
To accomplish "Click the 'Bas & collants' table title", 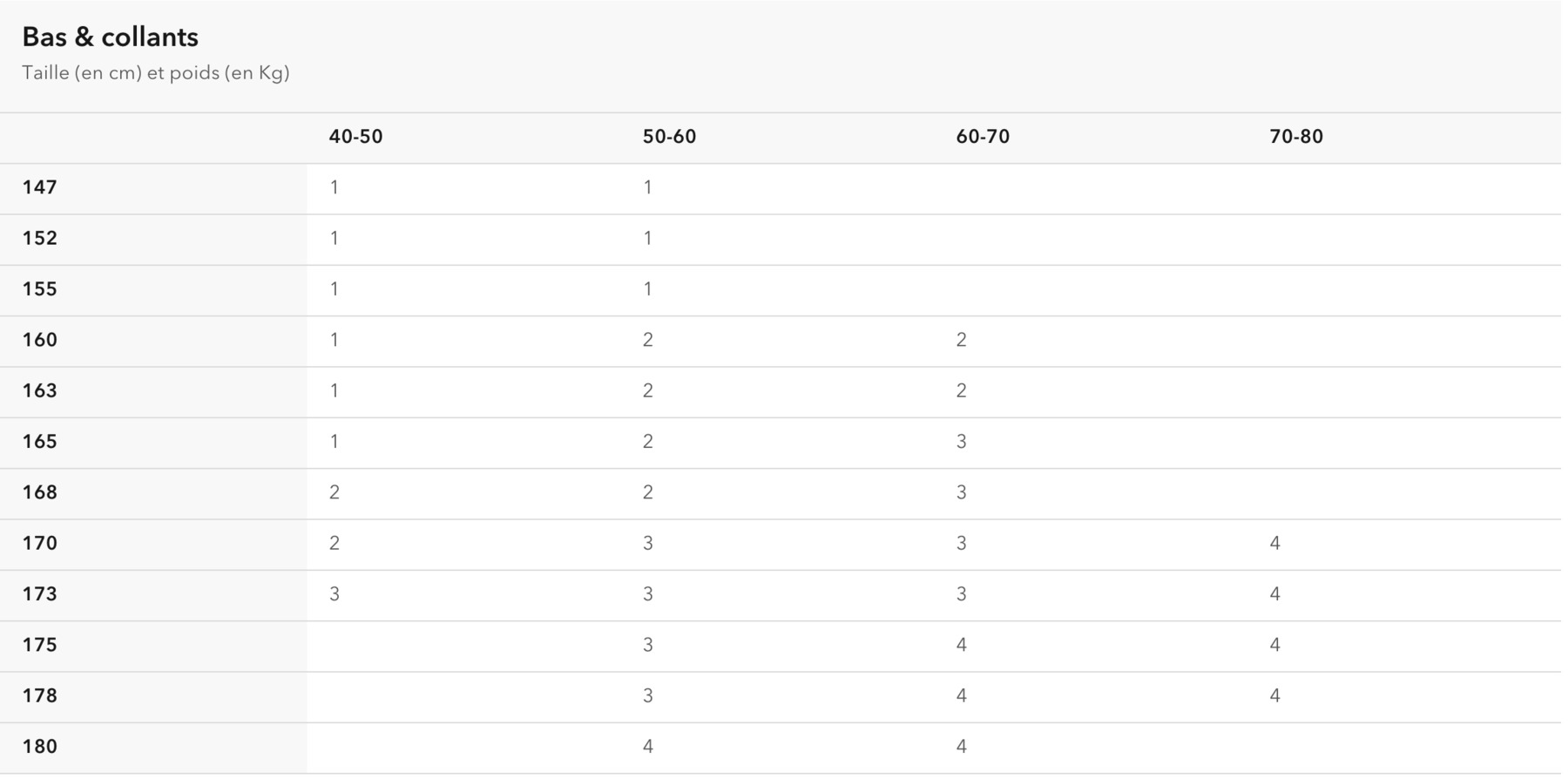I will point(110,37).
